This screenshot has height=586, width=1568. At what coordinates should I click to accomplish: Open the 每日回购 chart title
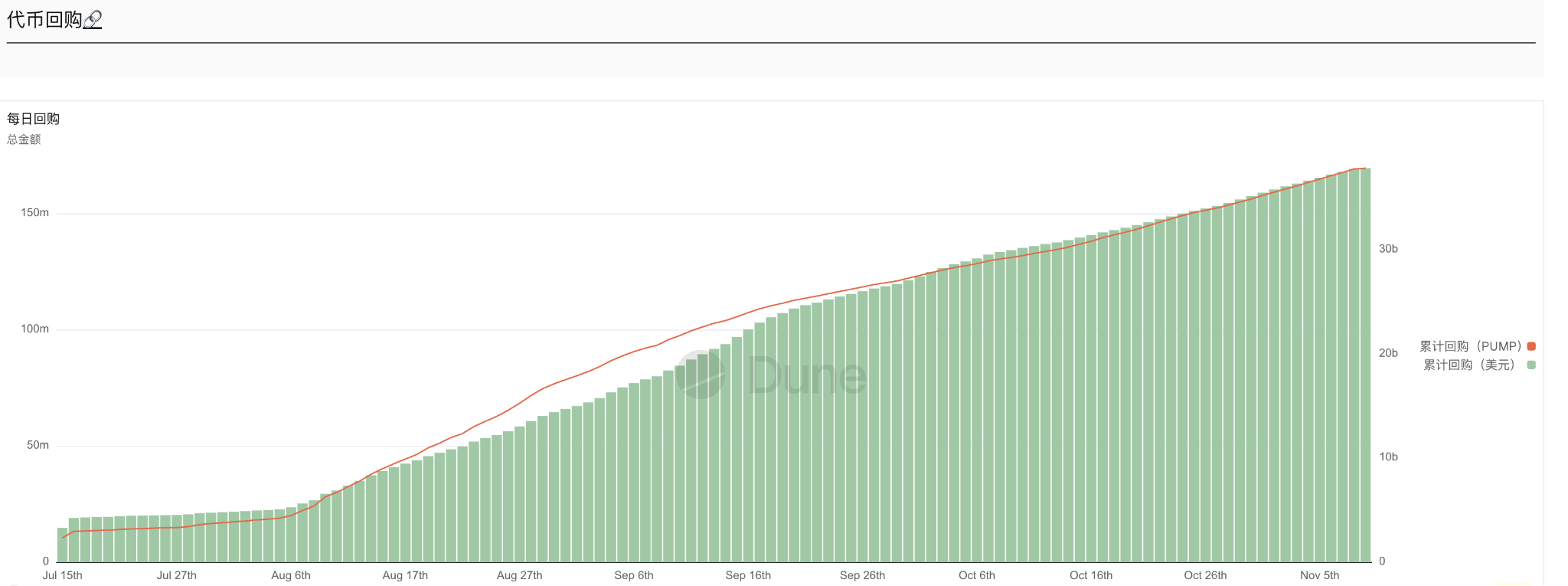coord(33,119)
